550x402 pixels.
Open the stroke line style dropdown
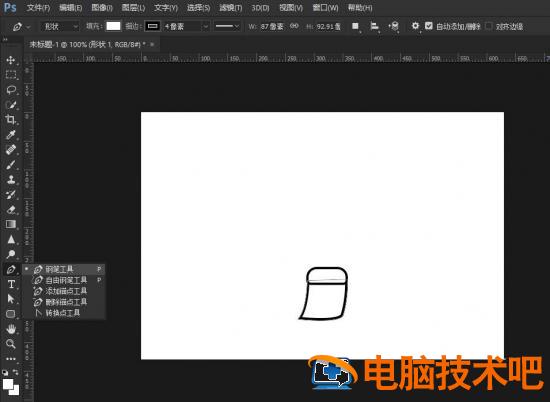pos(227,26)
